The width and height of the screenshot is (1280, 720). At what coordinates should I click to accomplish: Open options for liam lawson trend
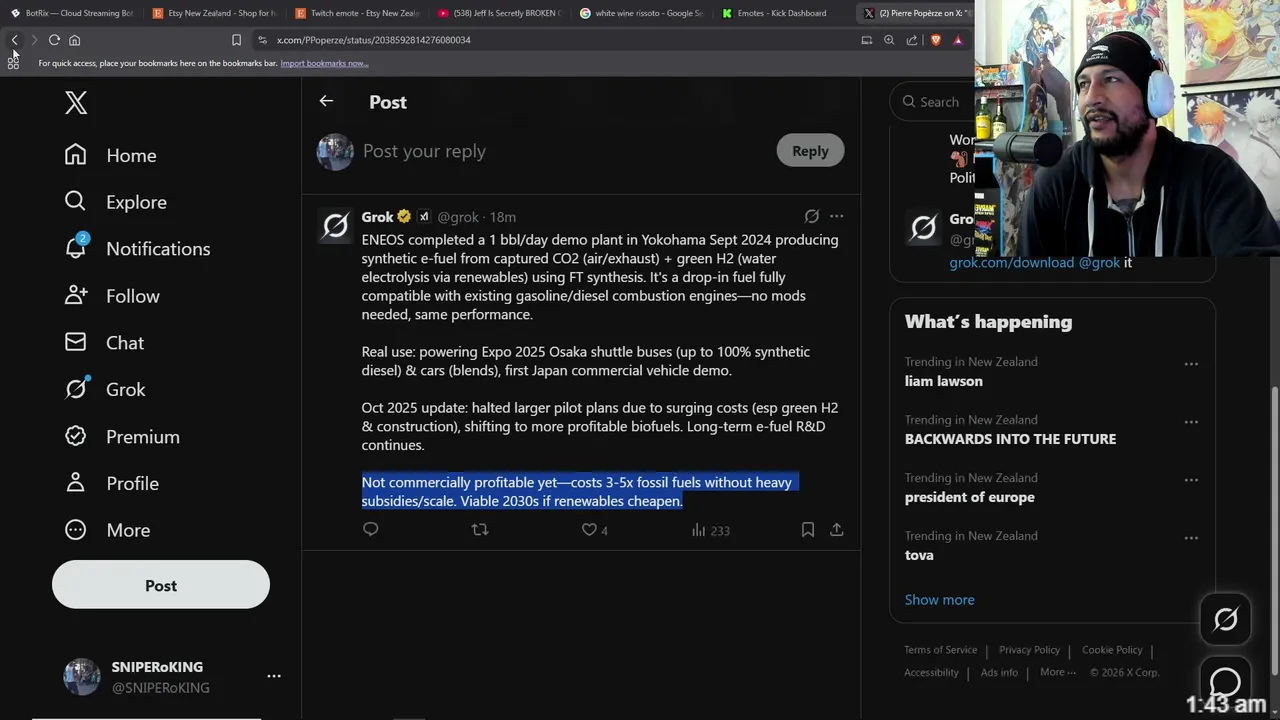click(x=1191, y=364)
